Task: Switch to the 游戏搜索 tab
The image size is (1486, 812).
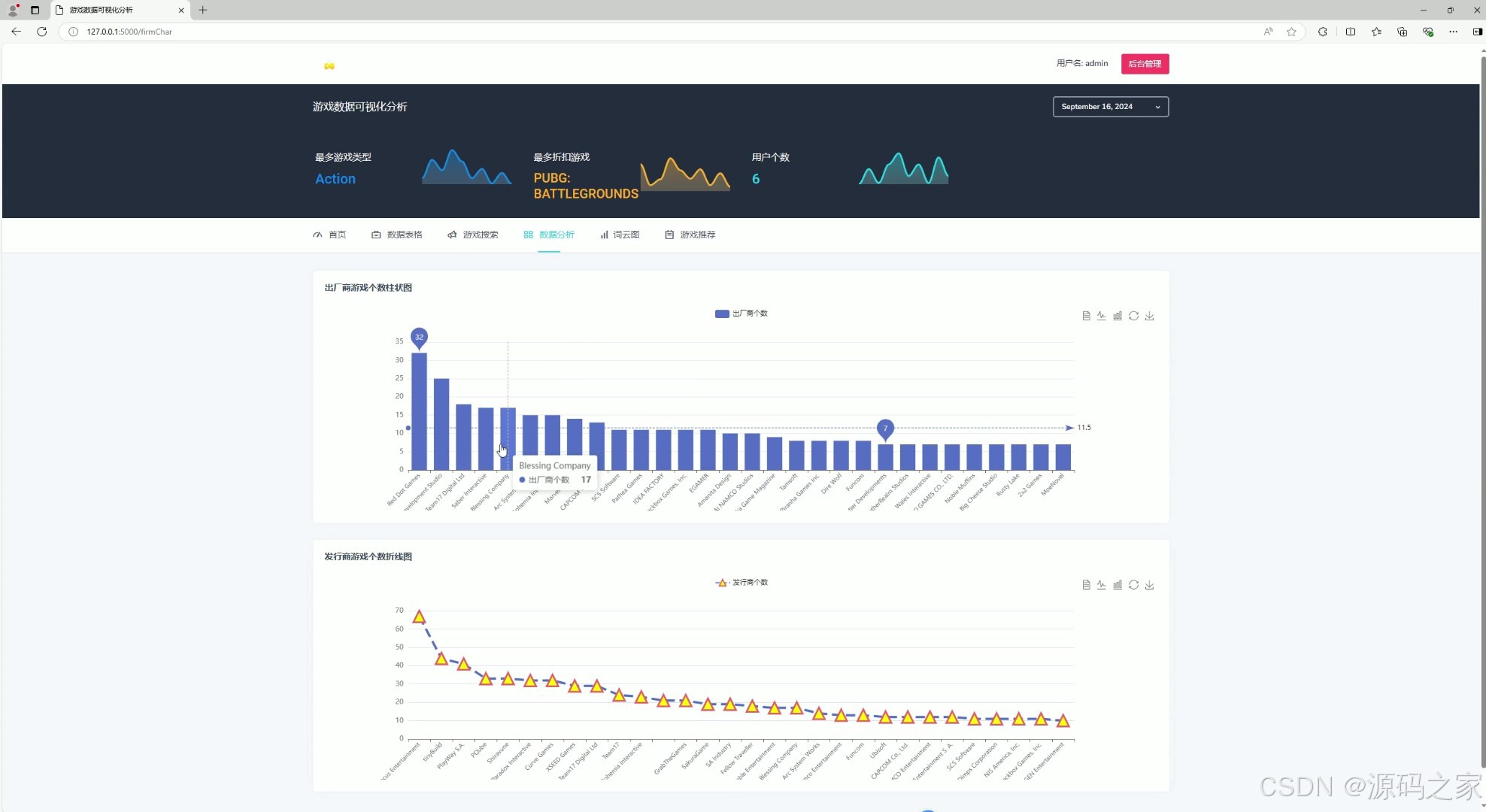Action: pos(473,235)
